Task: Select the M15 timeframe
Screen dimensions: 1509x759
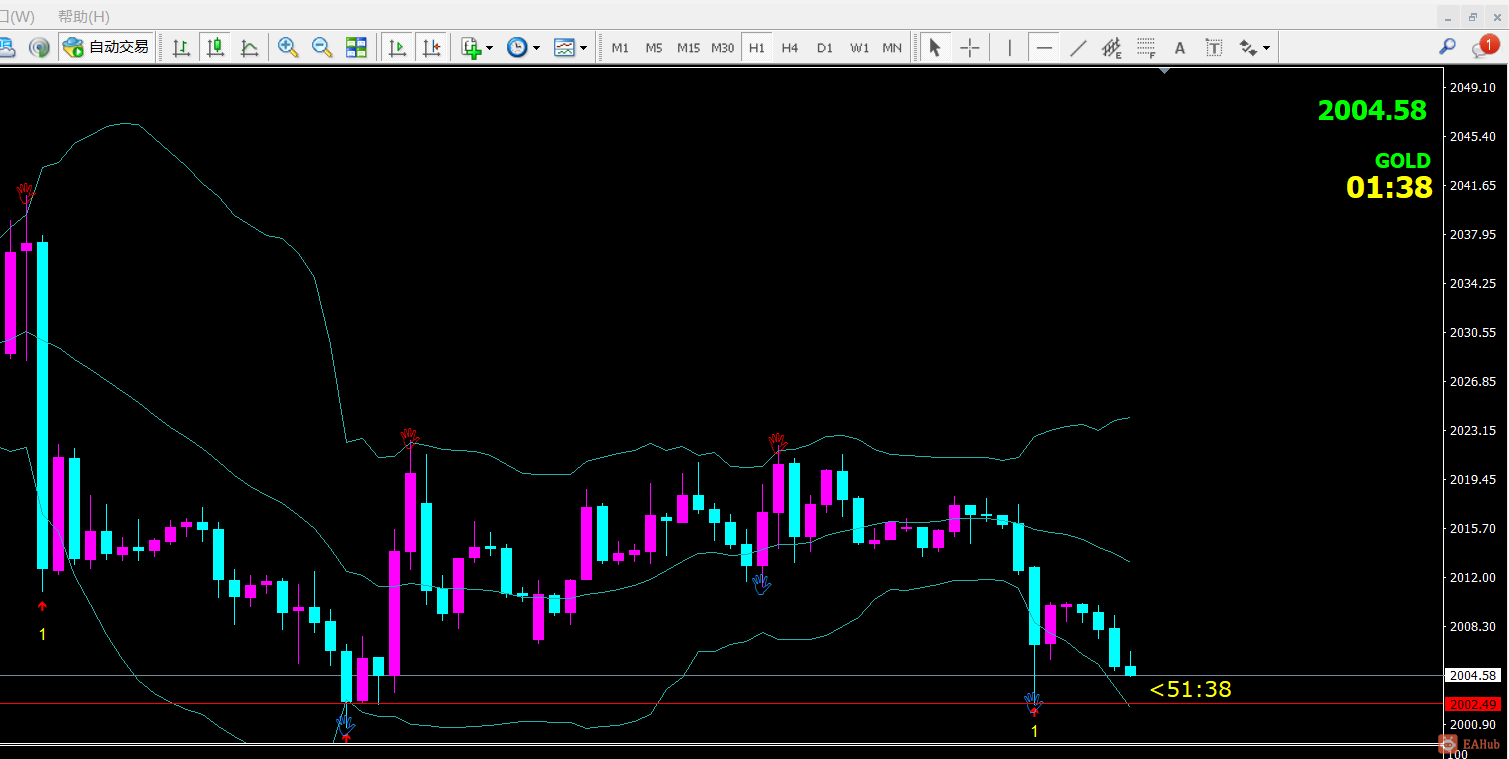Action: point(688,47)
